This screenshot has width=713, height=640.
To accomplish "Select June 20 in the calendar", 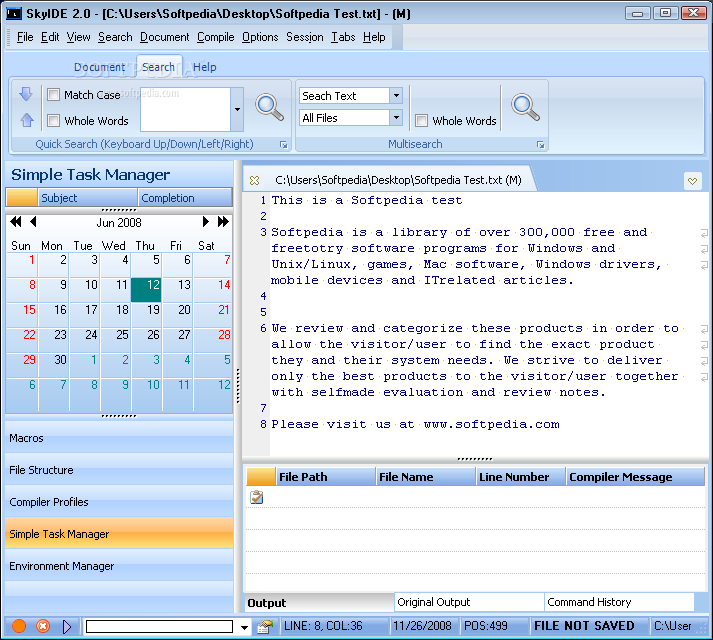I will pyautogui.click(x=177, y=315).
